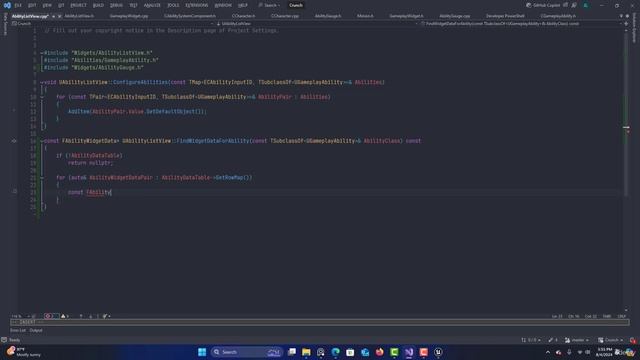Open the Search box in title bar
The image size is (640, 360).
(269, 5)
